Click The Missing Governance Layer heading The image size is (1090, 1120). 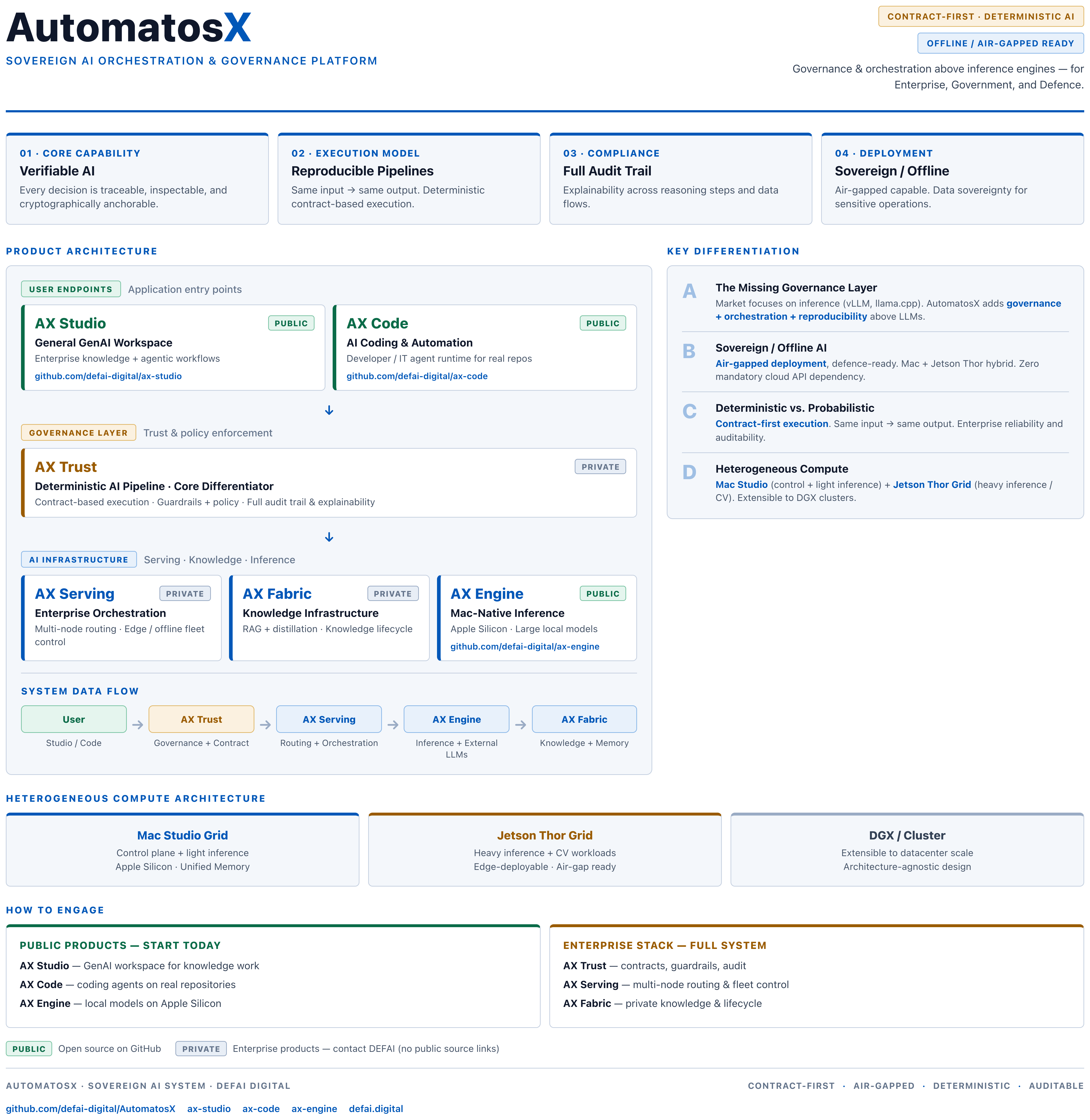pyautogui.click(x=796, y=288)
